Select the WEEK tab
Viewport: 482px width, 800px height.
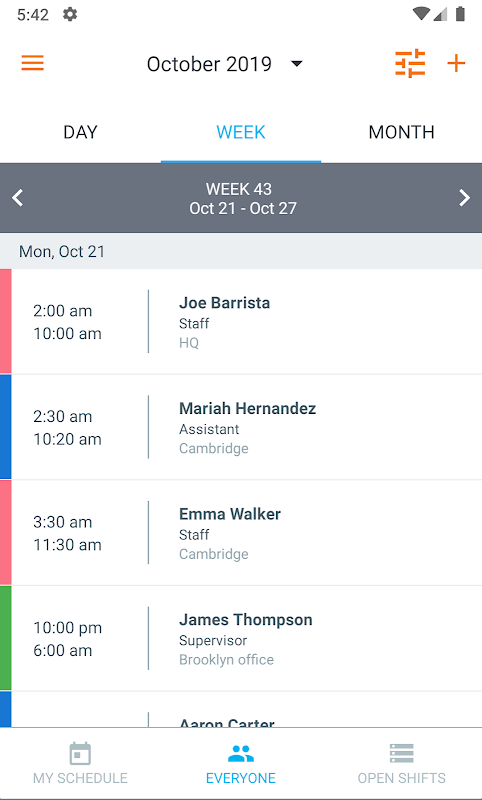click(x=241, y=132)
